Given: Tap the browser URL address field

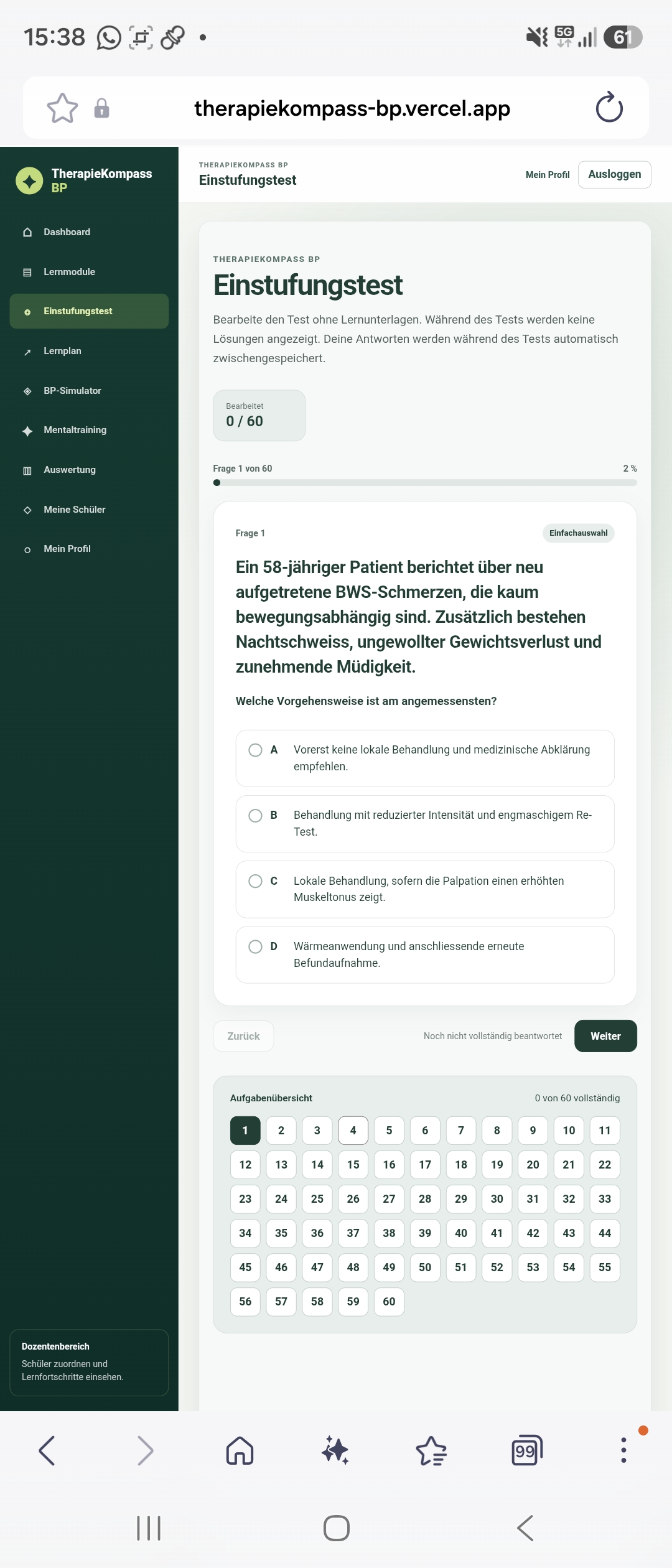Looking at the screenshot, I should click(352, 108).
